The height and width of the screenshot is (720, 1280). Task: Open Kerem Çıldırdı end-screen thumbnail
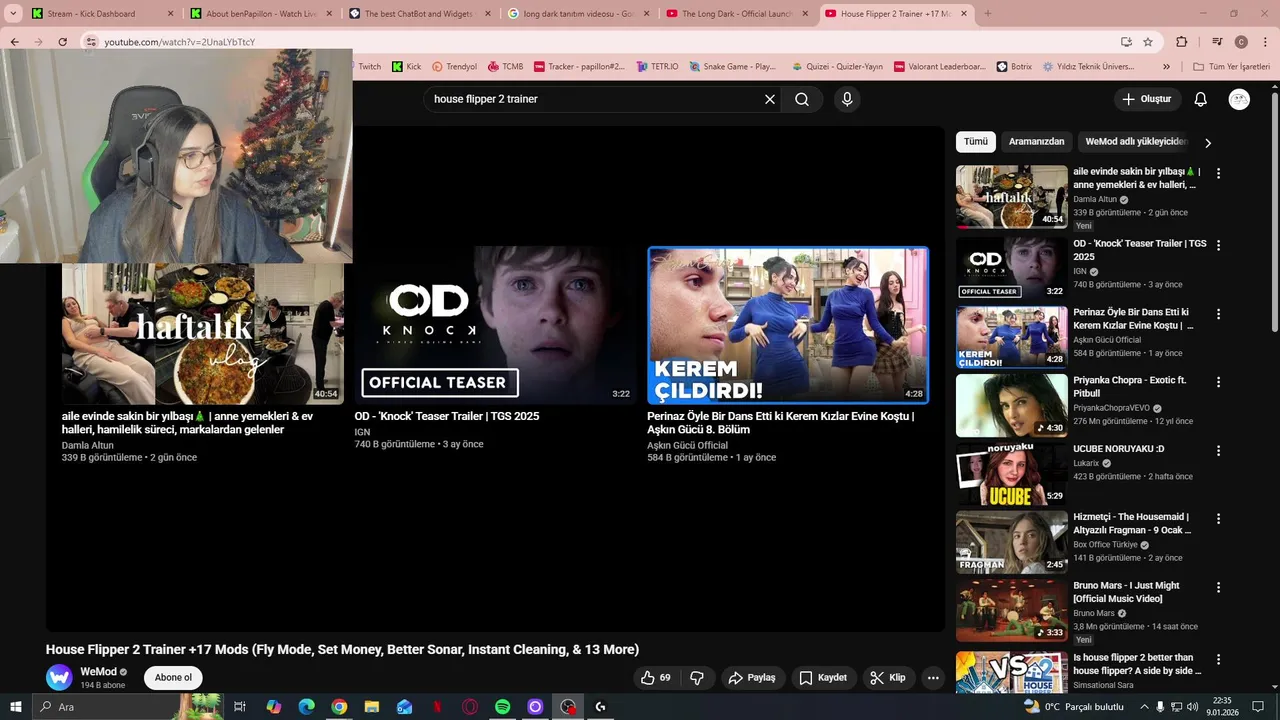click(x=788, y=325)
